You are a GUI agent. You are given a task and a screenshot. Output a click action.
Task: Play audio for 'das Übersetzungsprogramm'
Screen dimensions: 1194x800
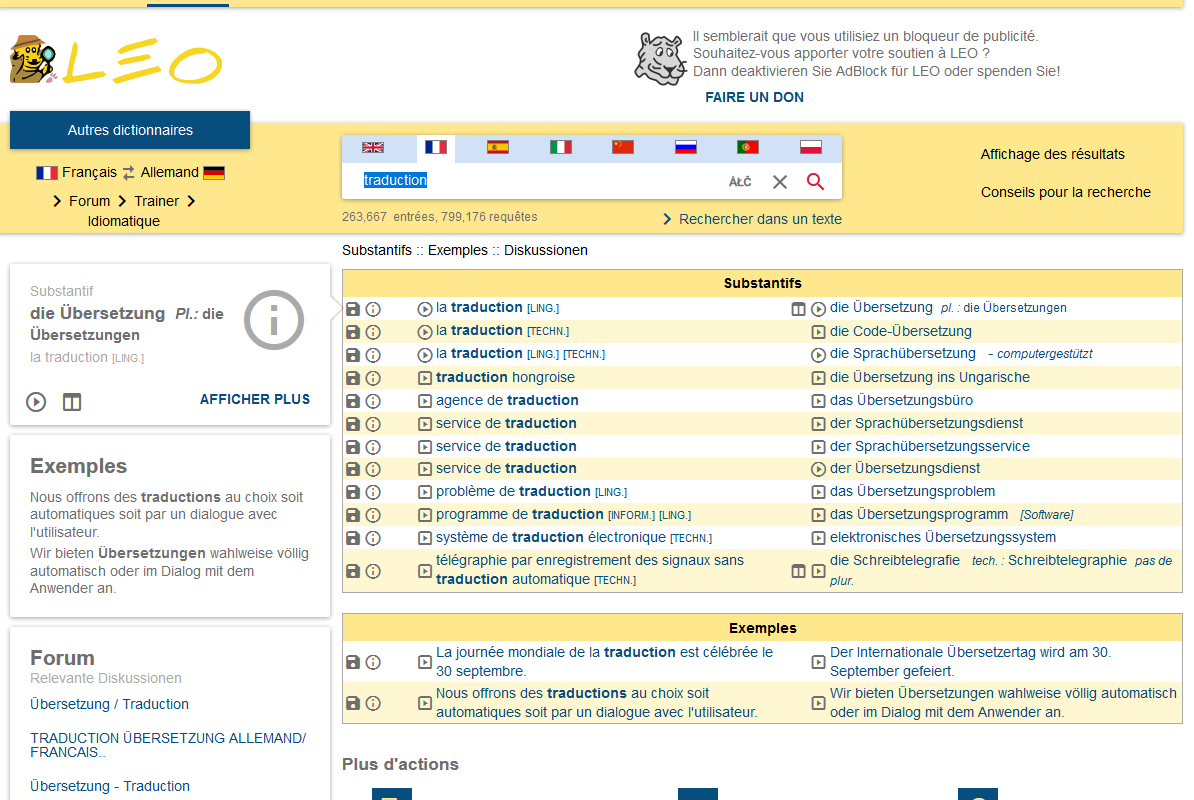point(819,515)
